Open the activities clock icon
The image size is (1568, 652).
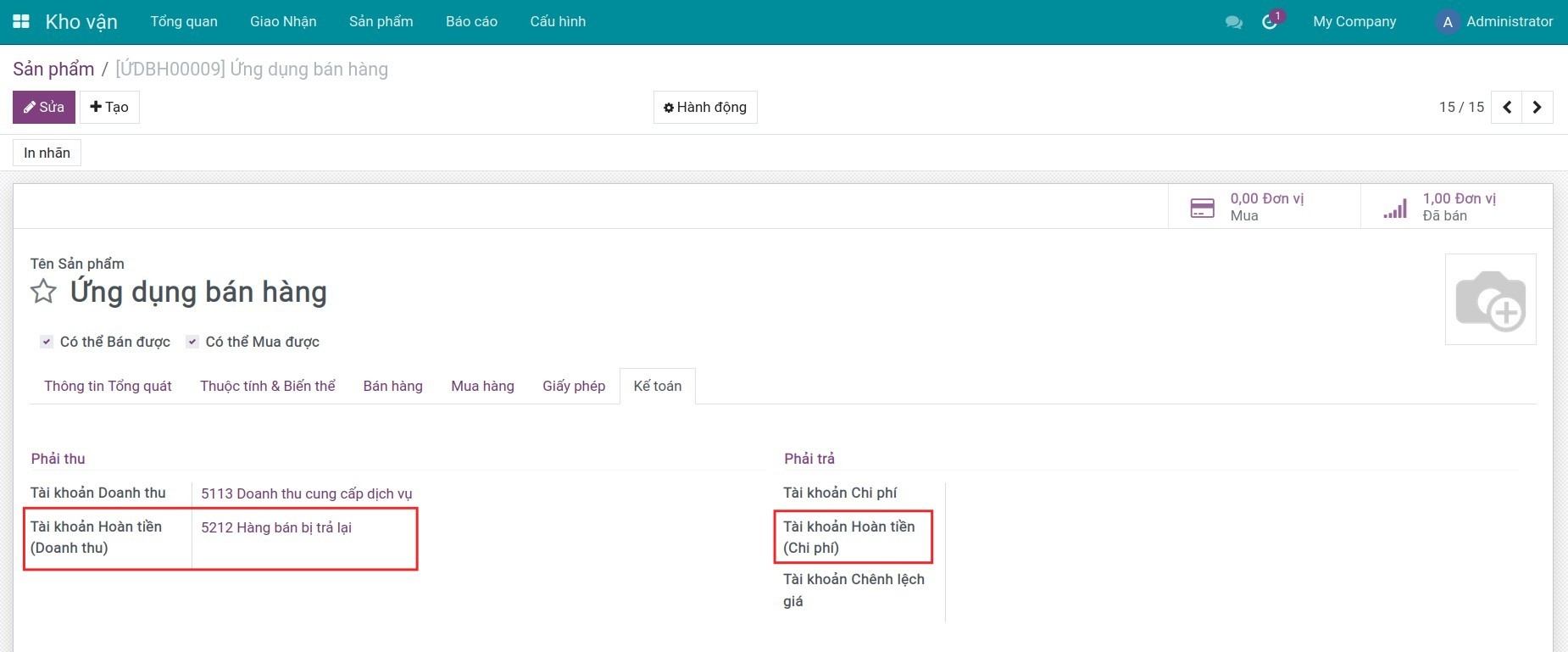click(1270, 22)
